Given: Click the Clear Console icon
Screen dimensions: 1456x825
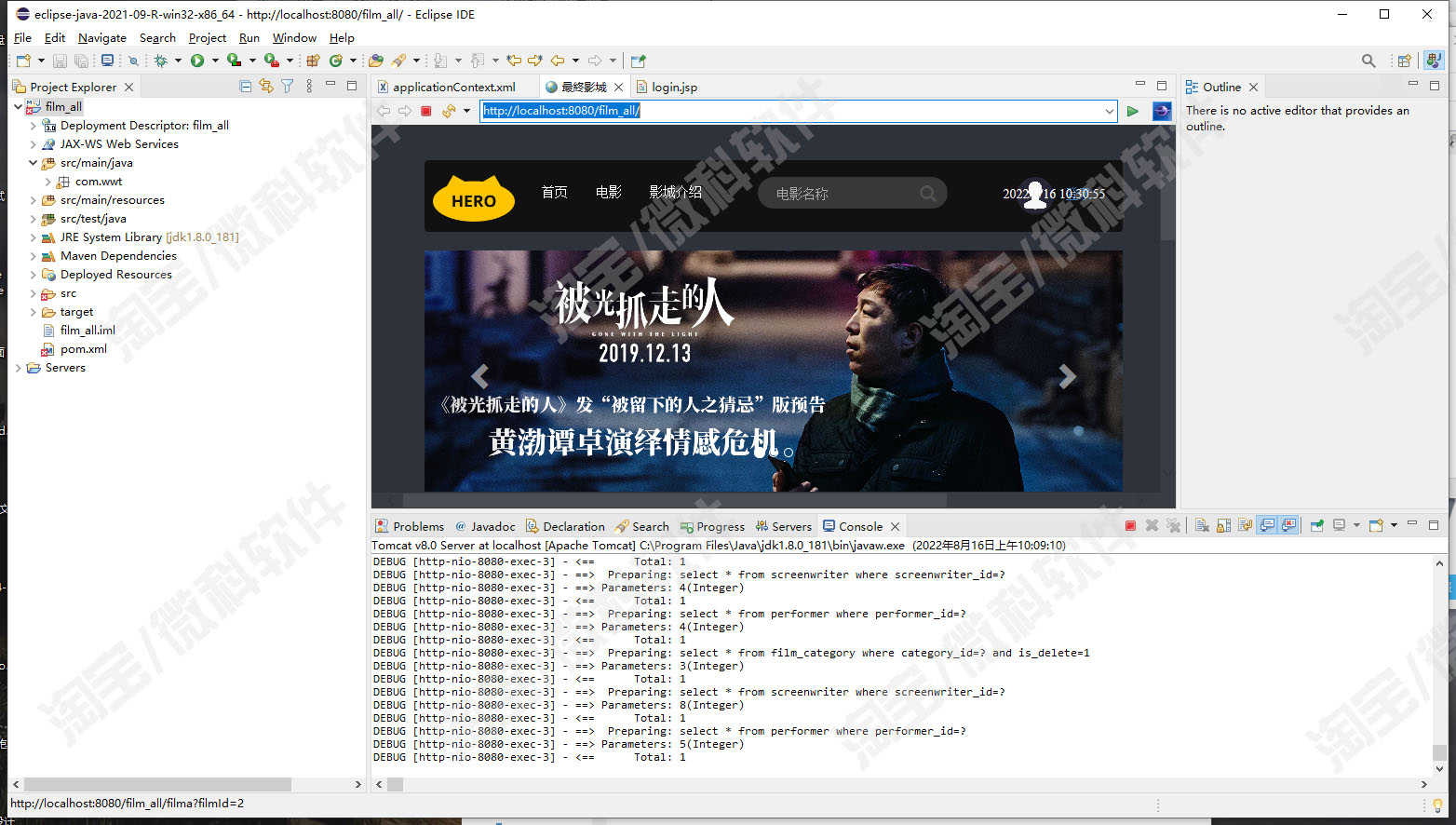Looking at the screenshot, I should coord(1202,526).
